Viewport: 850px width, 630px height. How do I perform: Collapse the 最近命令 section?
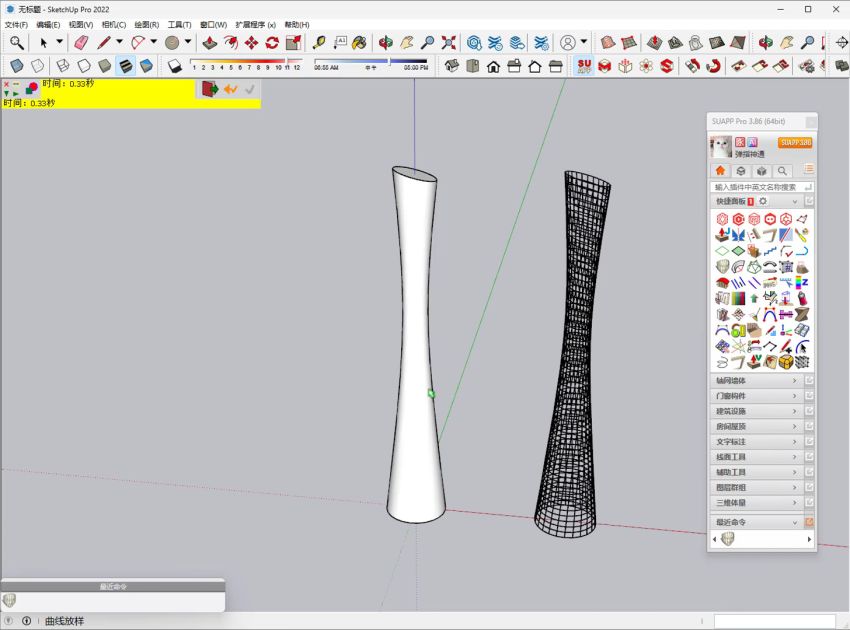click(756, 522)
